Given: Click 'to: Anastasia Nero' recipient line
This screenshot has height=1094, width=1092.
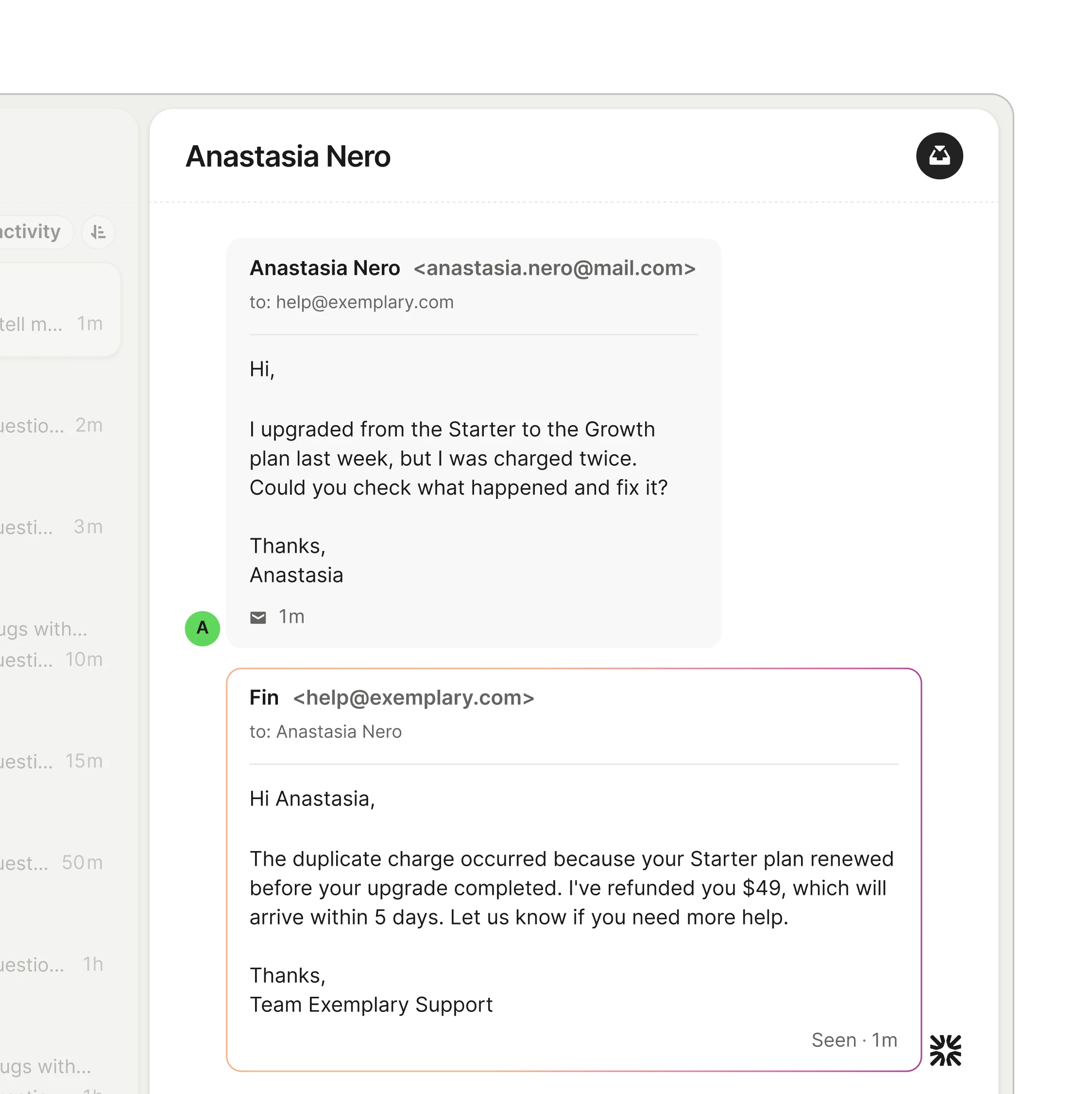Looking at the screenshot, I should (x=325, y=732).
